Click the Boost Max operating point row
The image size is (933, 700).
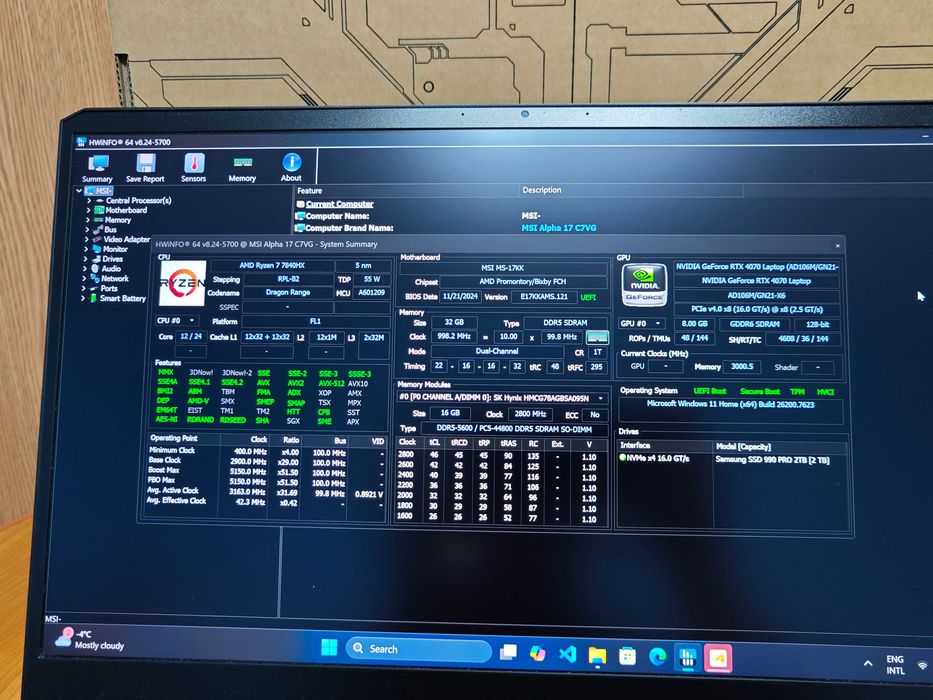(267, 472)
